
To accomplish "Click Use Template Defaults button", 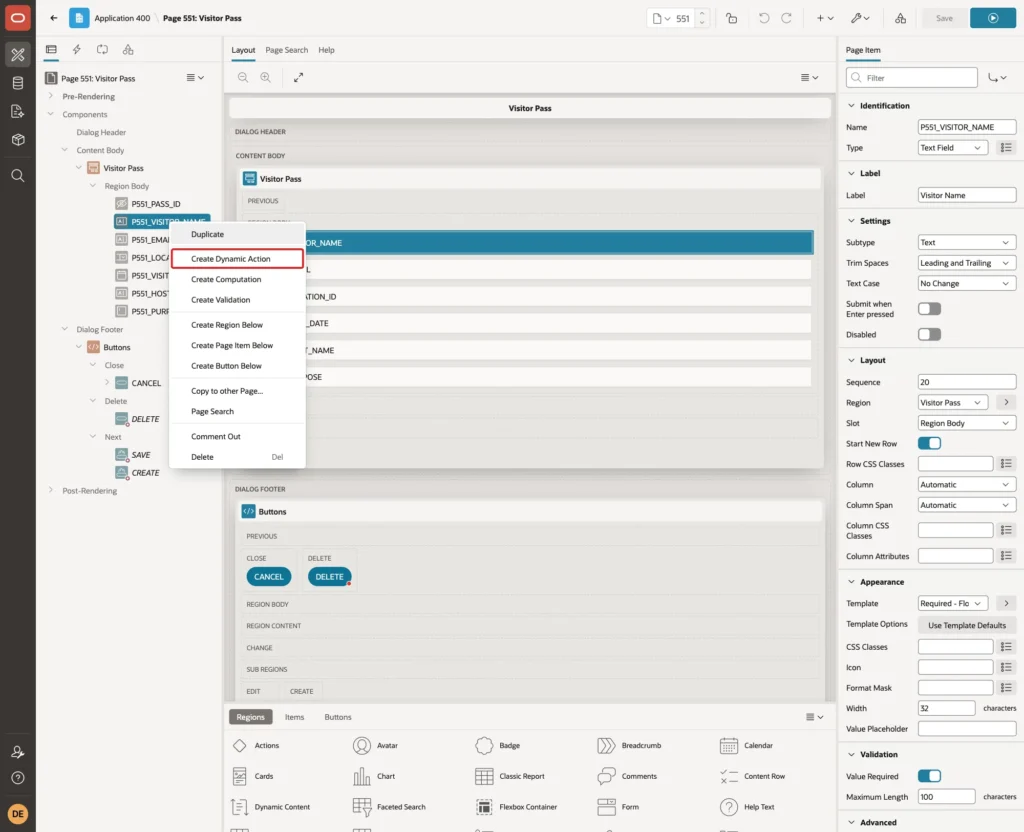I will point(967,625).
